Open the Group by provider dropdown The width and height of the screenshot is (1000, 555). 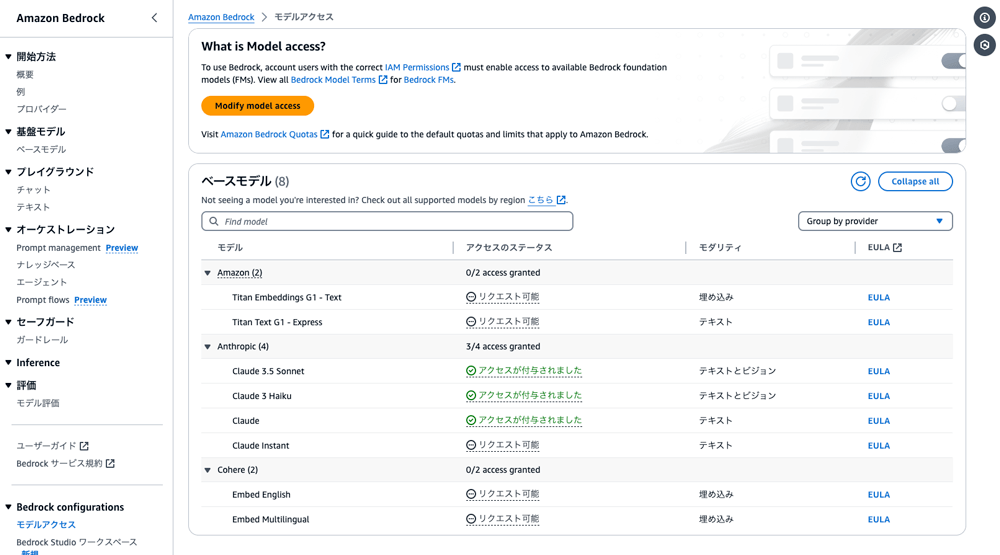coord(875,221)
